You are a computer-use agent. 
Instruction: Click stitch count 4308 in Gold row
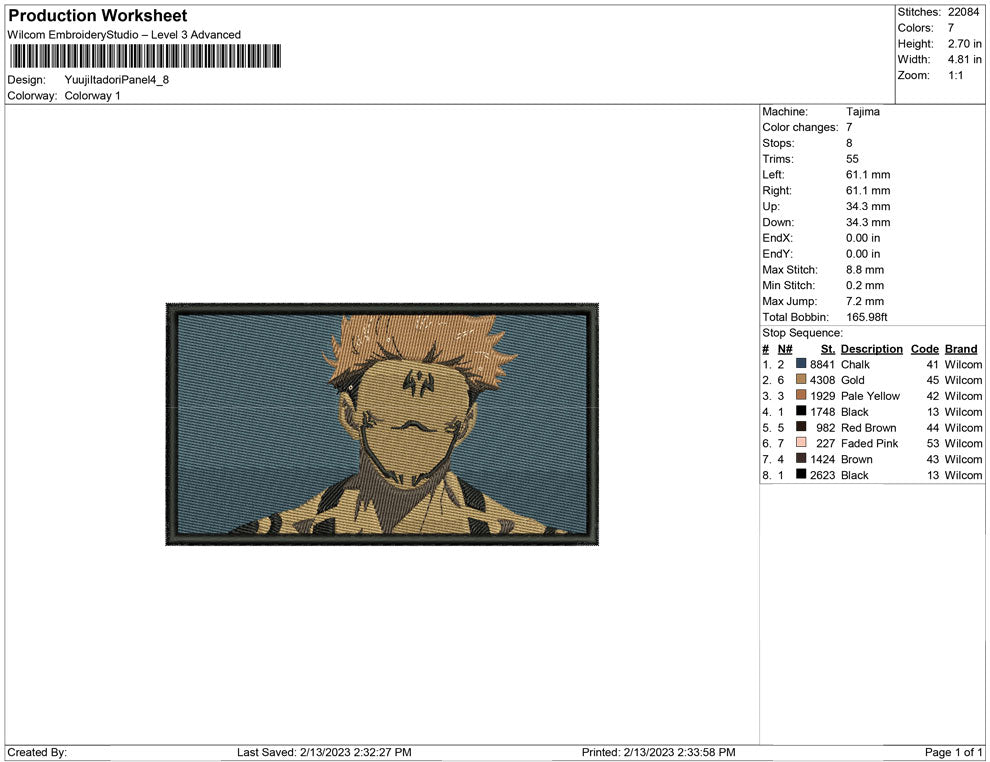coord(822,380)
